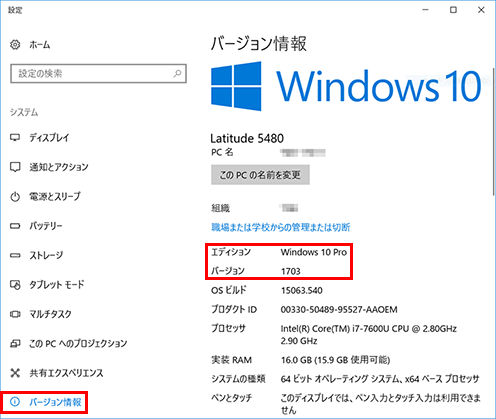The width and height of the screenshot is (496, 419).
Task: Minimize the 設定 window
Action: (425, 10)
